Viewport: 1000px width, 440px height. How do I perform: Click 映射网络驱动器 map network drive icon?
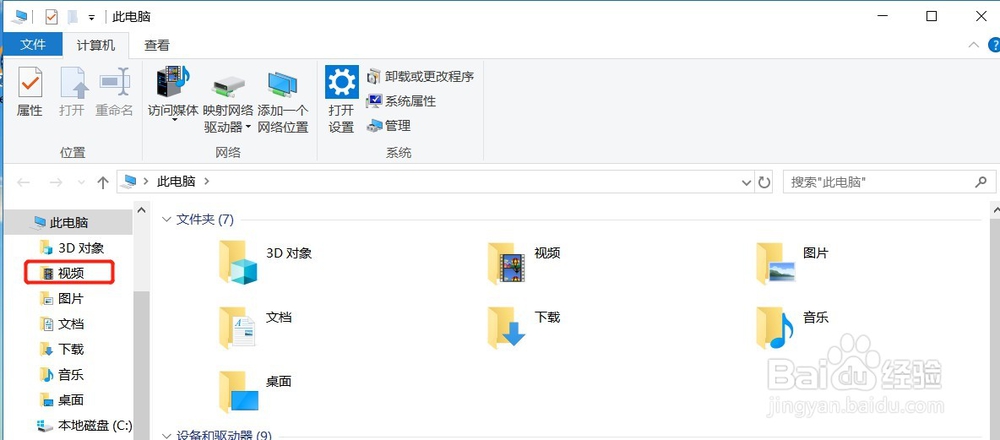click(x=228, y=85)
